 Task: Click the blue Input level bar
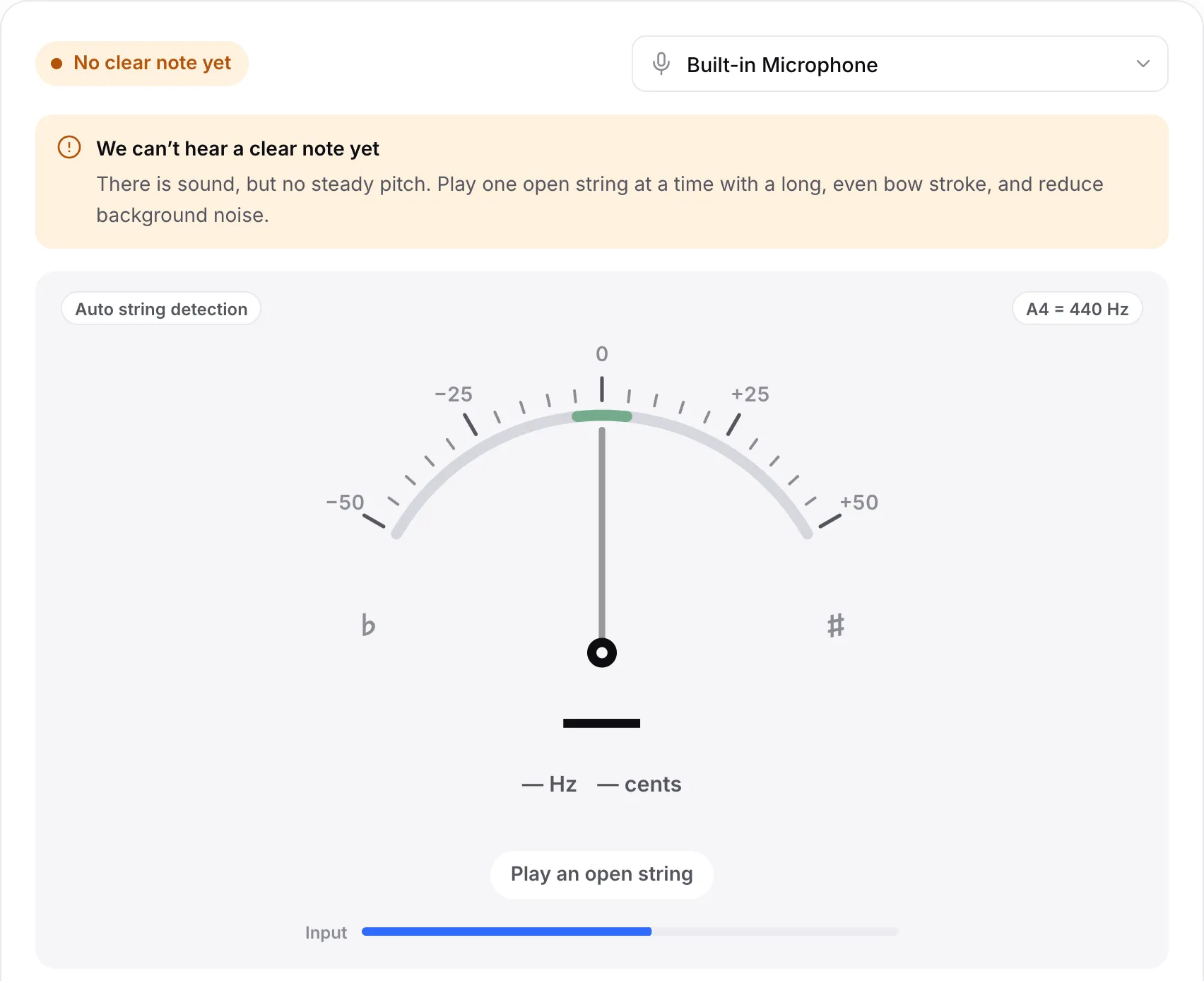click(507, 932)
